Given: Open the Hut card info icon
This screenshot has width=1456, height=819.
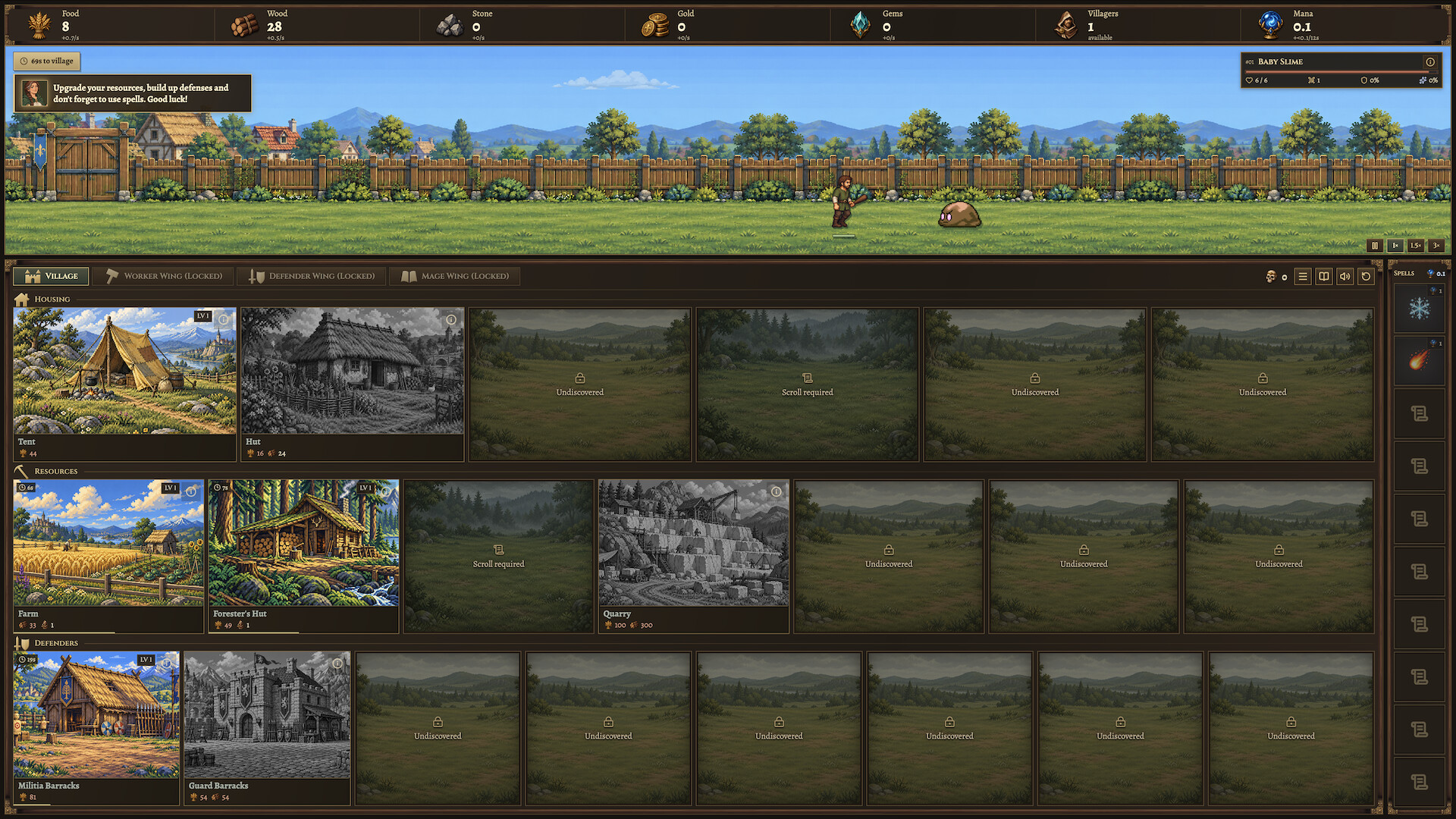Looking at the screenshot, I should [451, 319].
